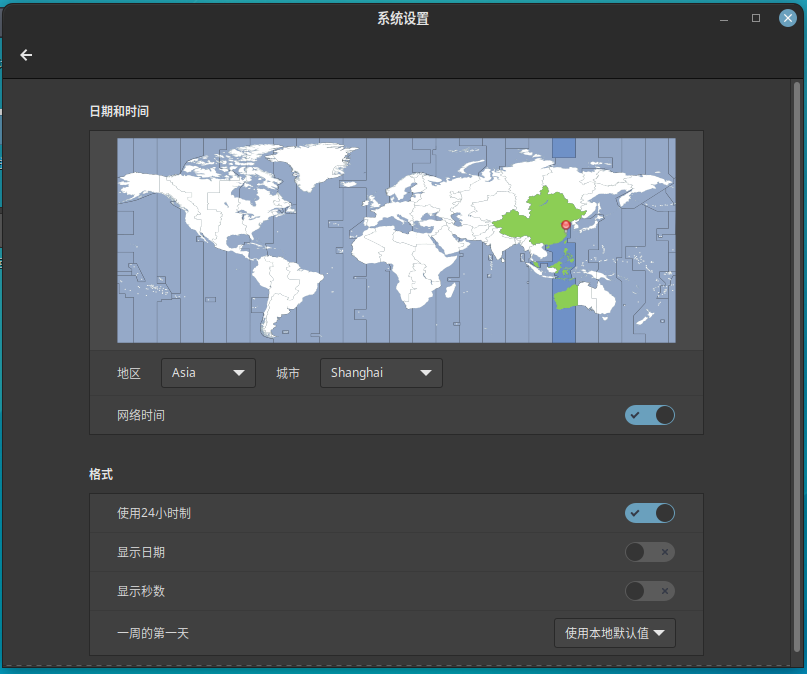This screenshot has height=674, width=807.
Task: Open 一周的第一天 dropdown
Action: [x=615, y=633]
